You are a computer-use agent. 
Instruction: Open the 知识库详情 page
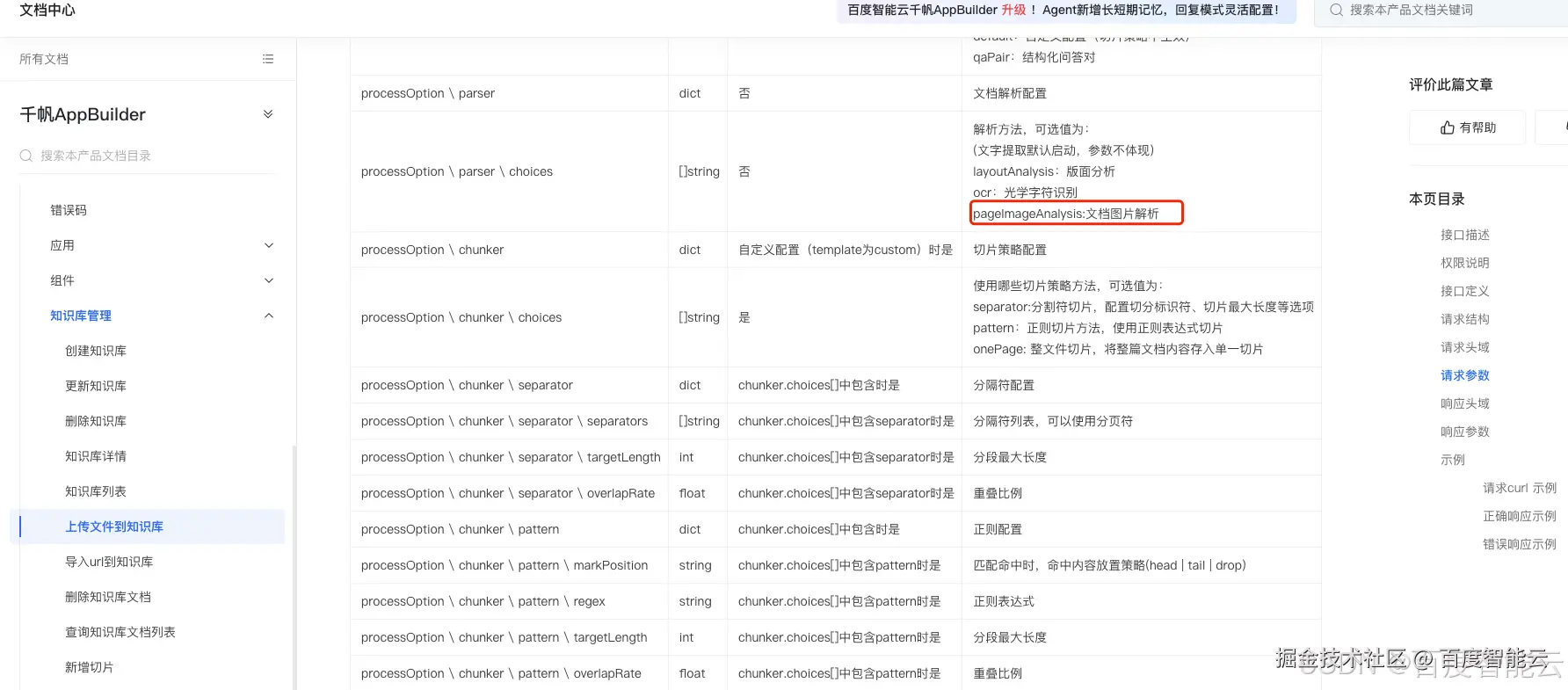coord(96,456)
